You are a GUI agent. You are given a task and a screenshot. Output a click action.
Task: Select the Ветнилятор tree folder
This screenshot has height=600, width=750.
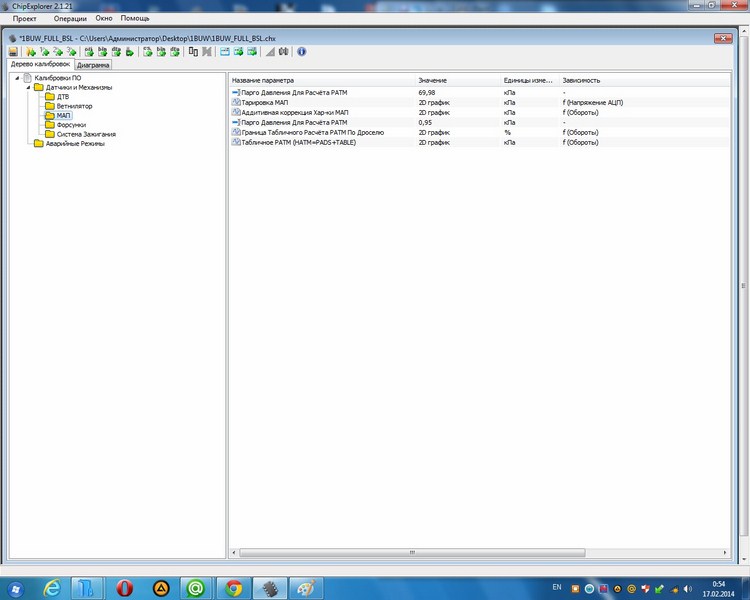pos(75,106)
